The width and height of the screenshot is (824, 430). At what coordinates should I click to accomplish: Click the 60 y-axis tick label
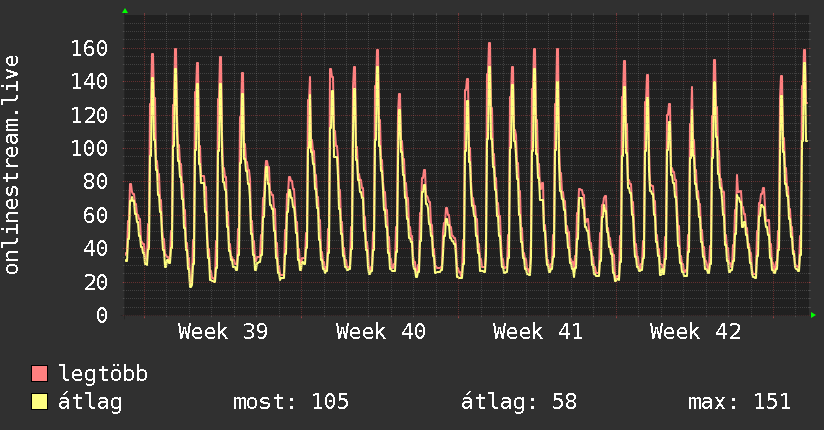point(96,215)
